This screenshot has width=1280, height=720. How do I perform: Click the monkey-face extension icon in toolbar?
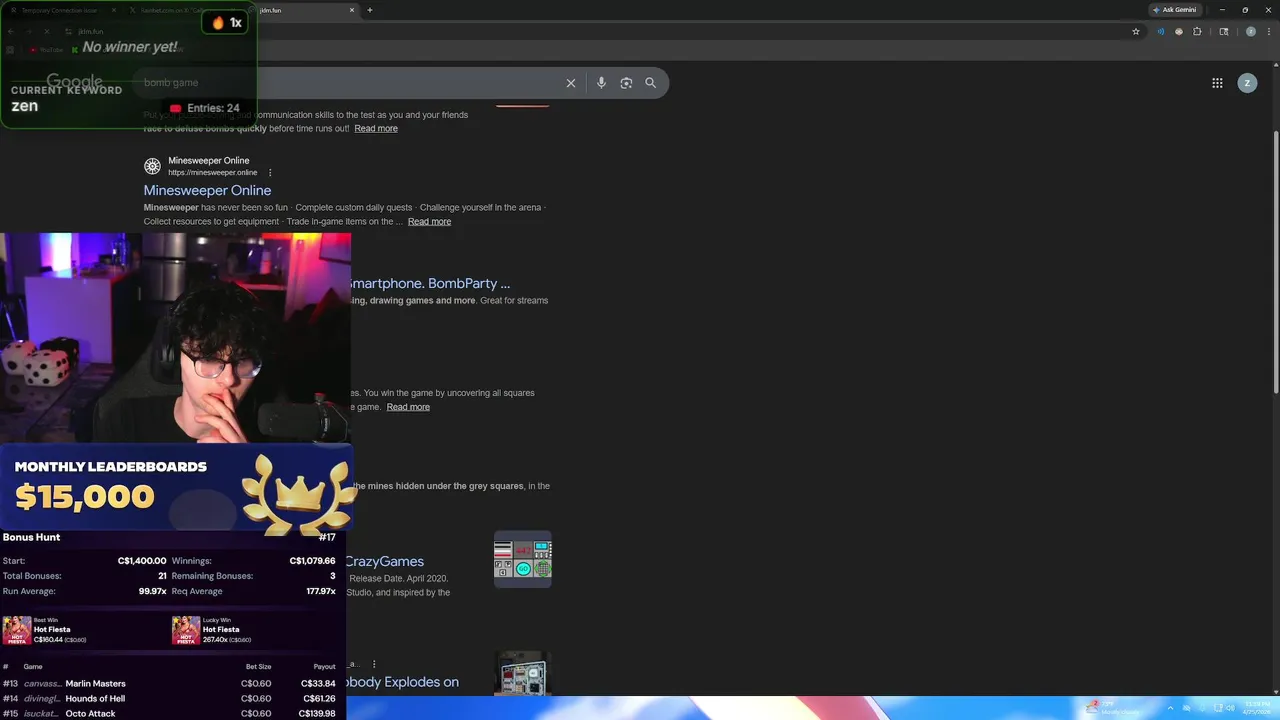pyautogui.click(x=1179, y=31)
